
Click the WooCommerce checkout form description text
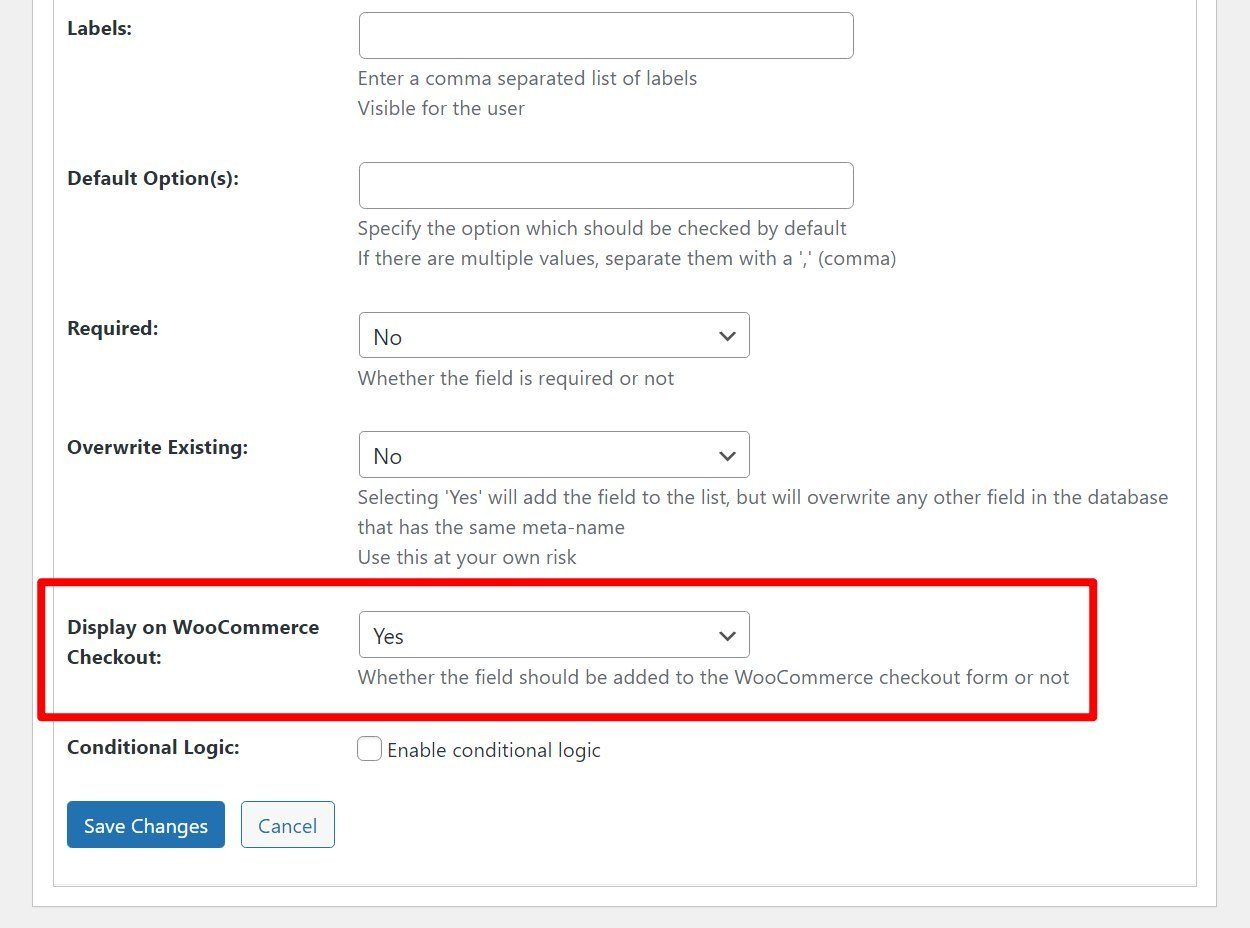(x=714, y=677)
